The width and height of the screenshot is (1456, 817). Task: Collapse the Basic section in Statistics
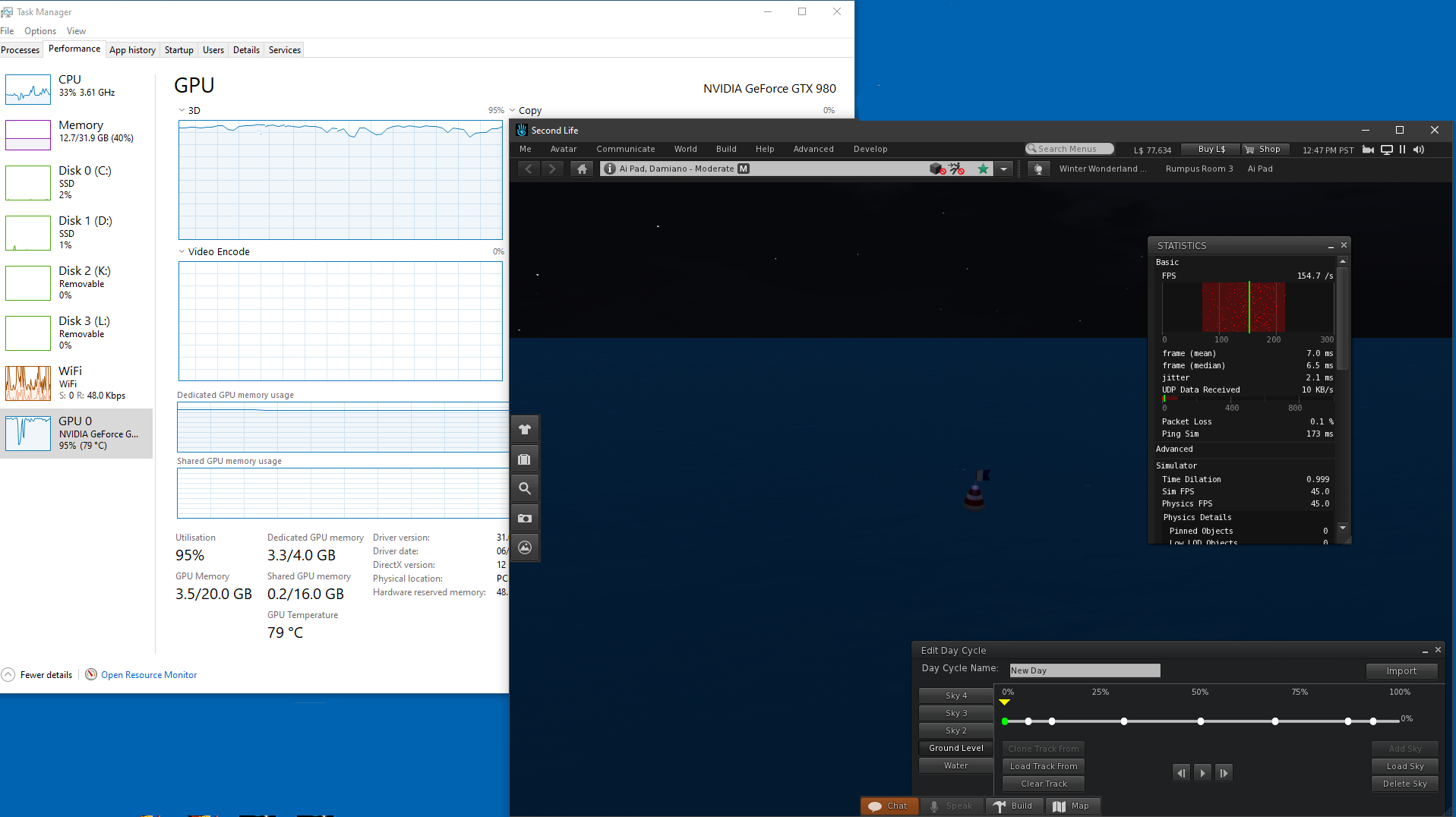1167,262
